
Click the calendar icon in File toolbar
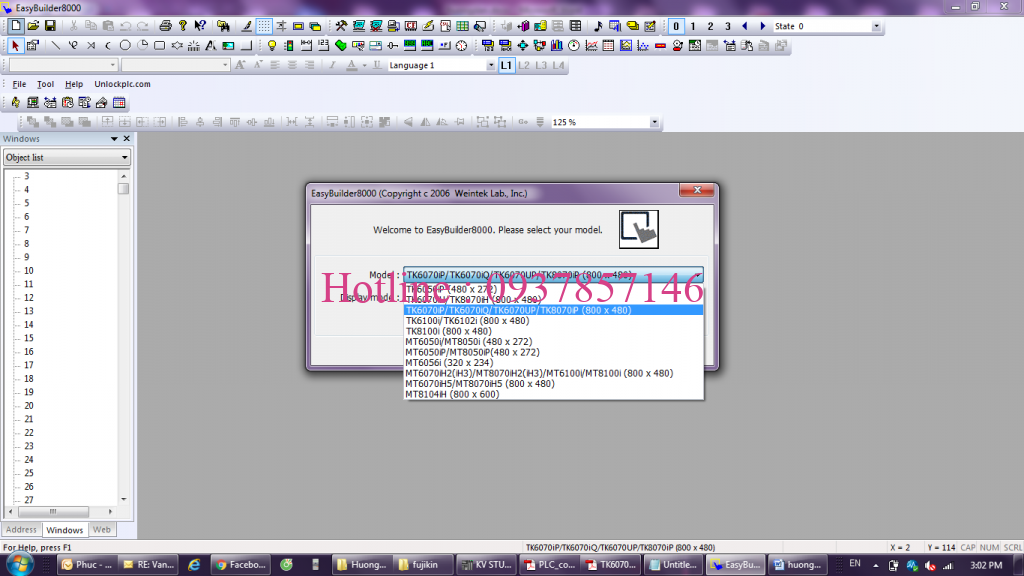click(119, 103)
